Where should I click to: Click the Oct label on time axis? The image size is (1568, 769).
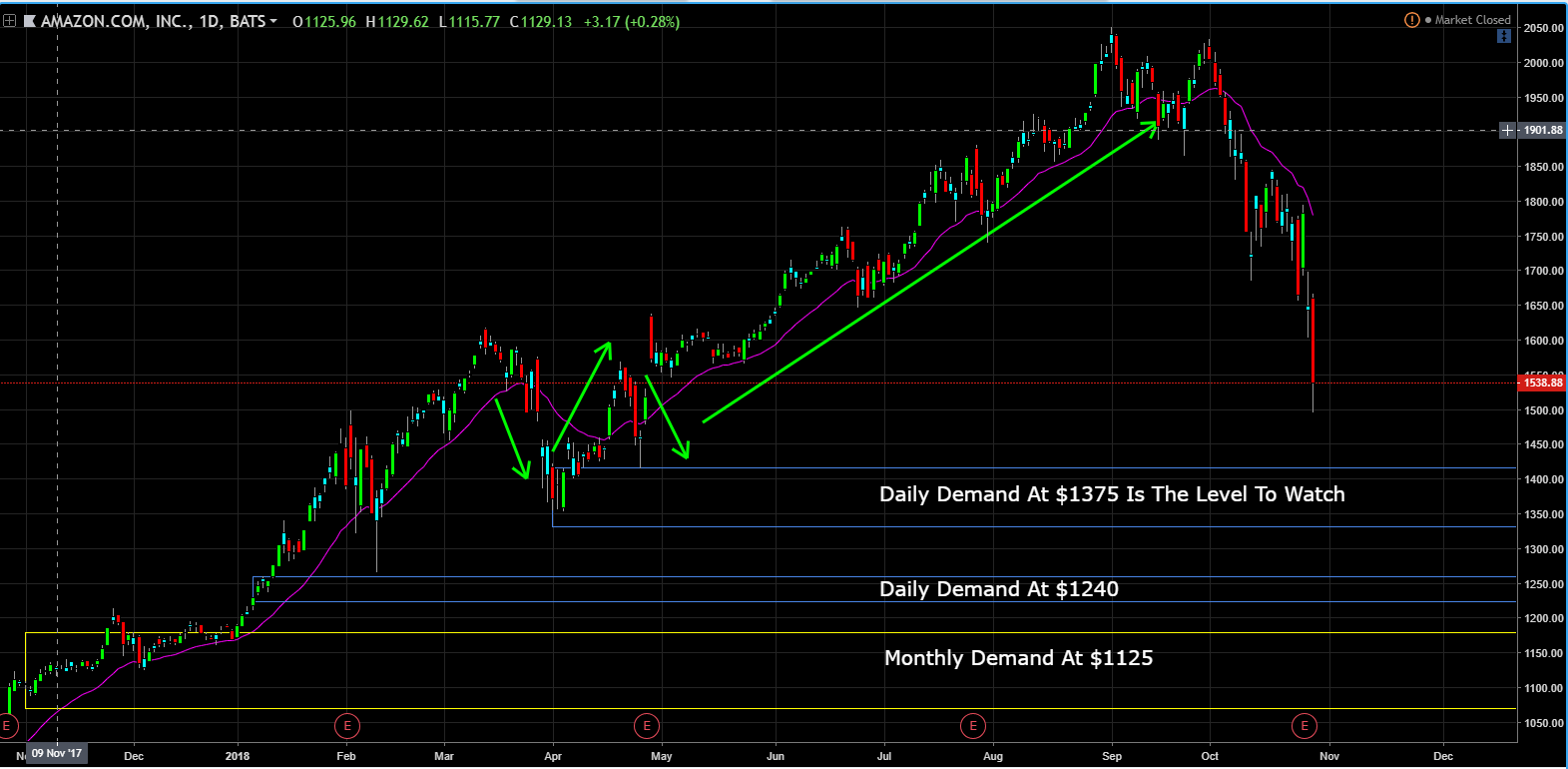[x=1210, y=756]
